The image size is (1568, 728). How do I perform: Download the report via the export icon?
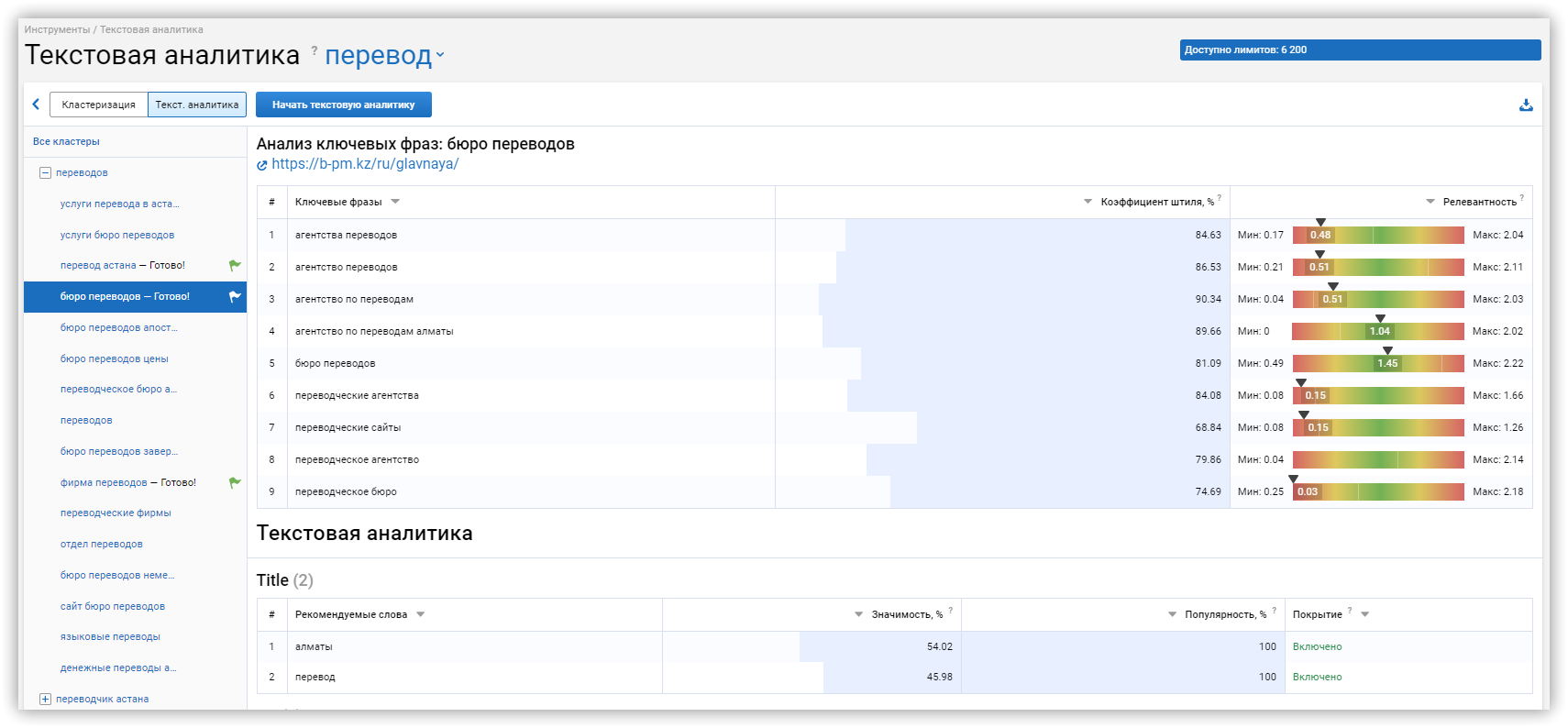click(x=1526, y=105)
